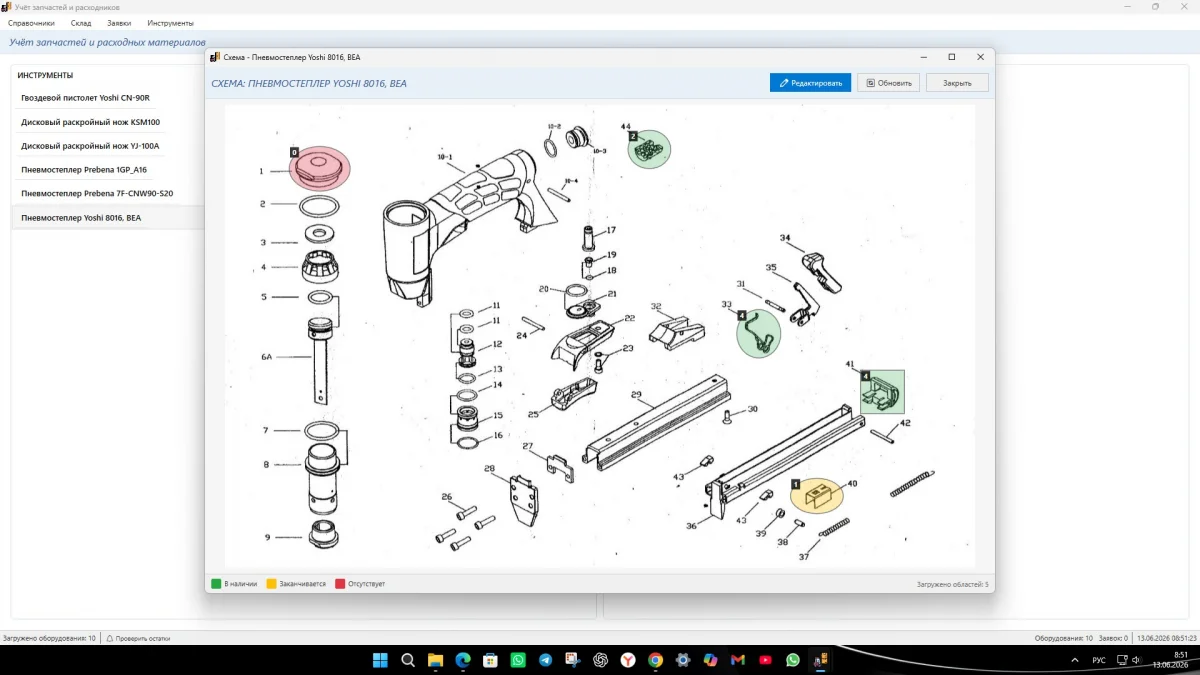The height and width of the screenshot is (675, 1200).
Task: Open Gmail from the taskbar
Action: [x=738, y=660]
